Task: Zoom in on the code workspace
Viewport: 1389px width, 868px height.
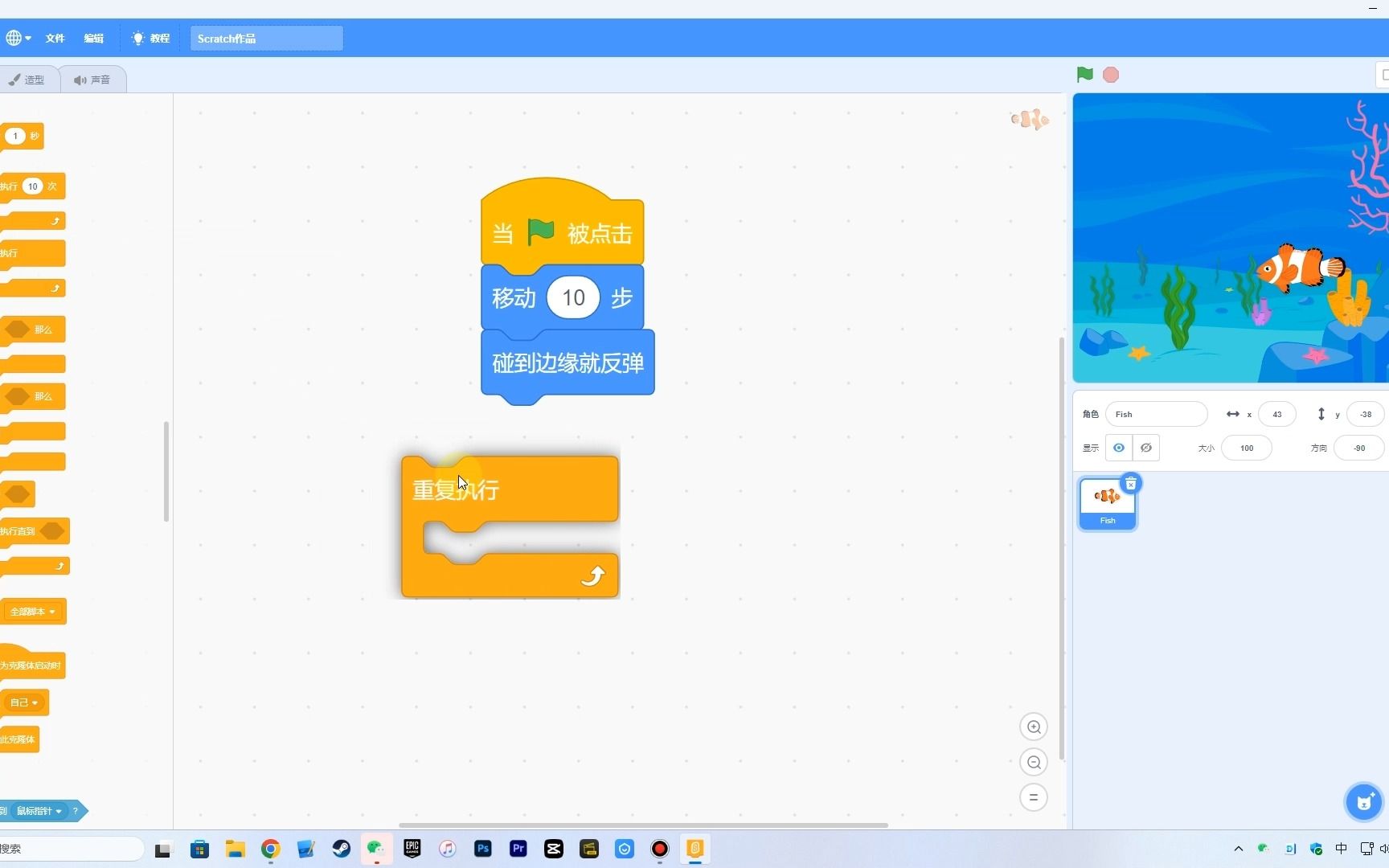Action: [x=1034, y=727]
